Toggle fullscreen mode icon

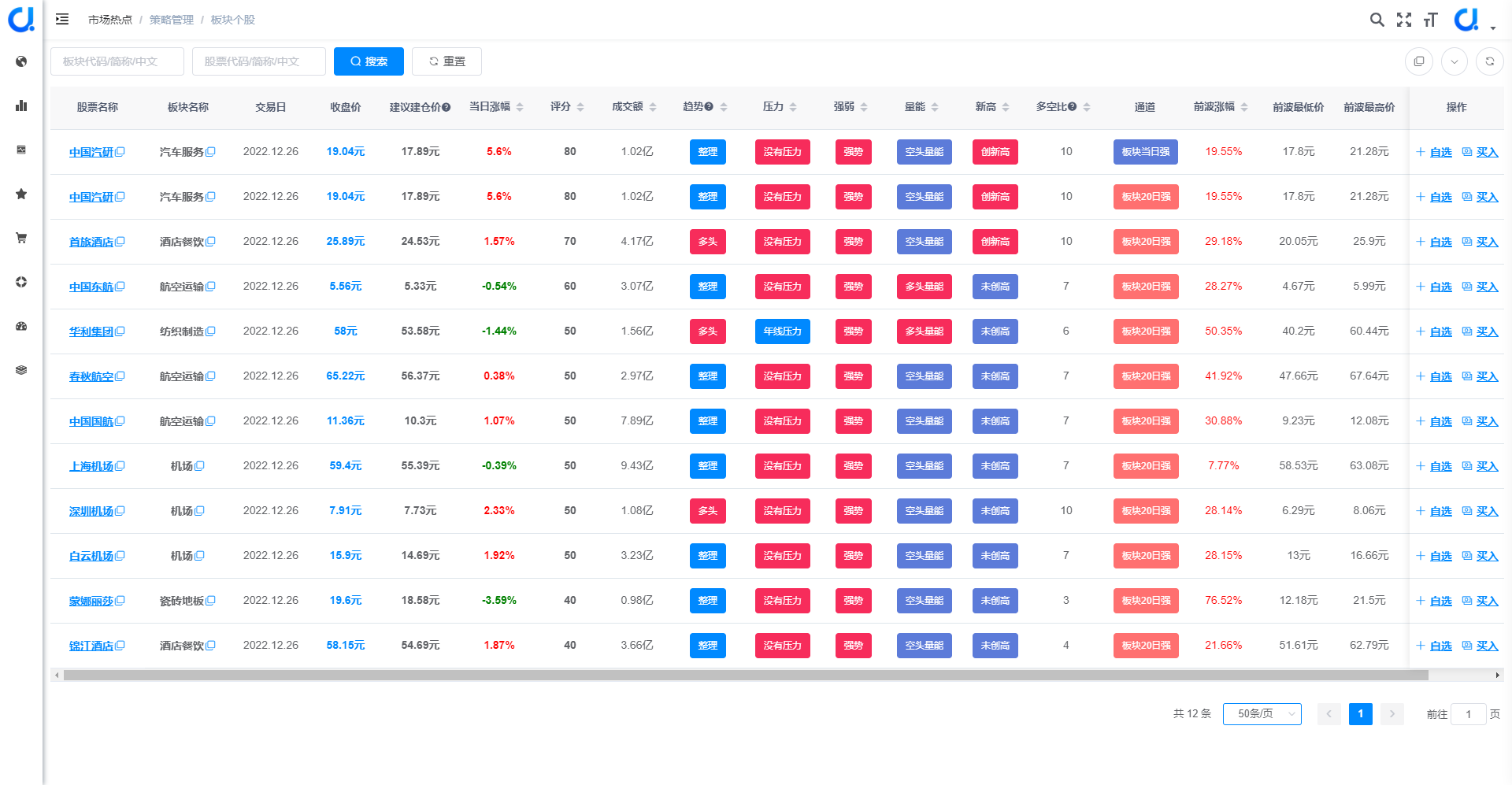1404,20
